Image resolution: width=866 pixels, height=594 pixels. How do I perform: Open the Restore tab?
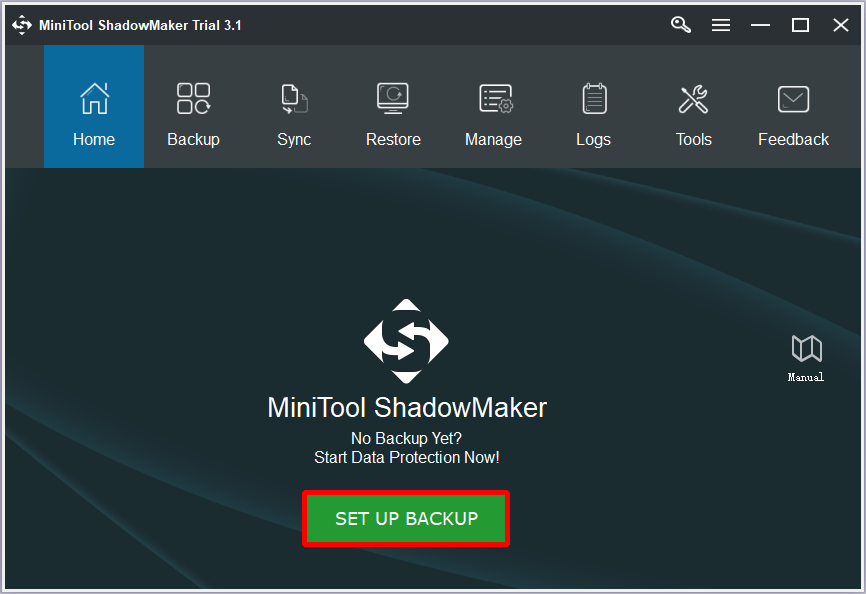(x=393, y=107)
